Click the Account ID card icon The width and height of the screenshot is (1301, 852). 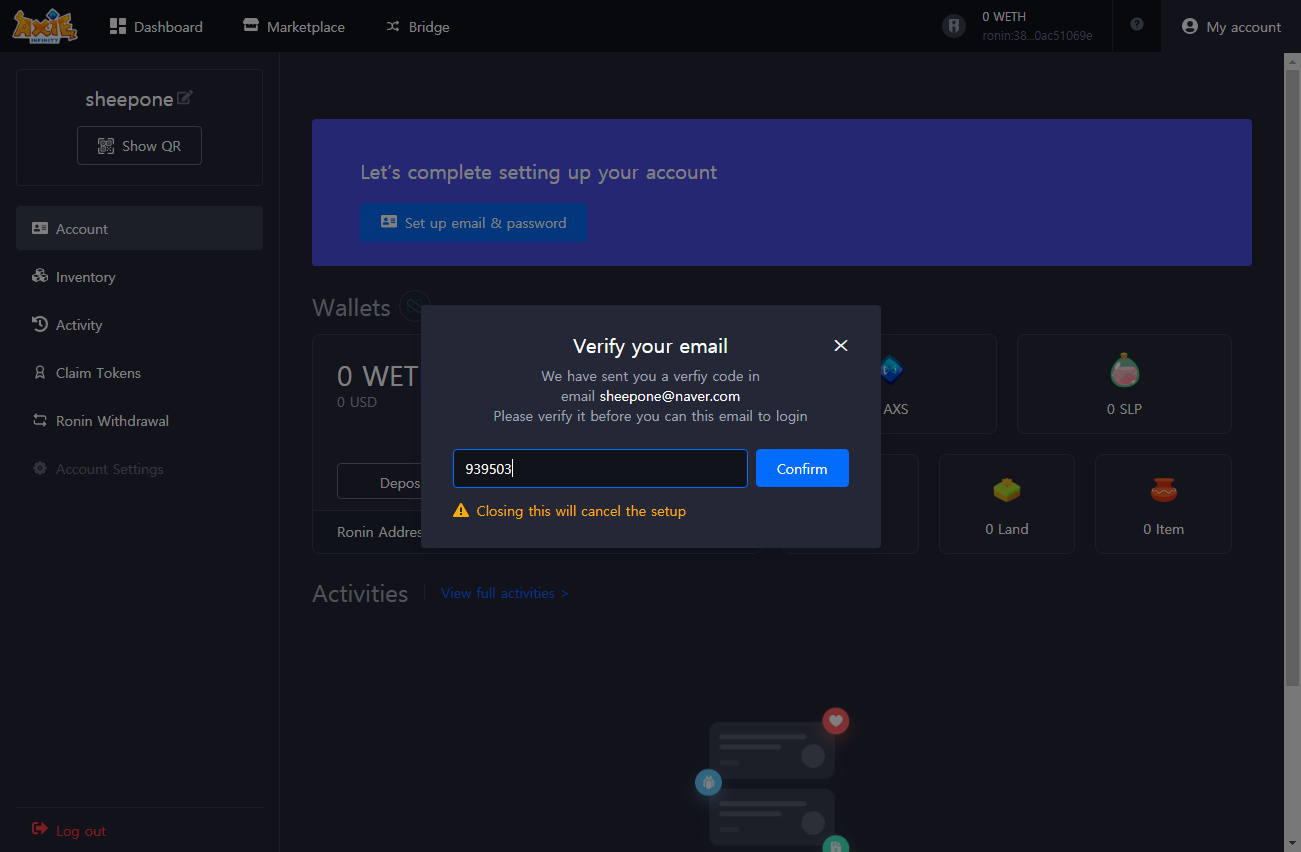click(x=40, y=228)
